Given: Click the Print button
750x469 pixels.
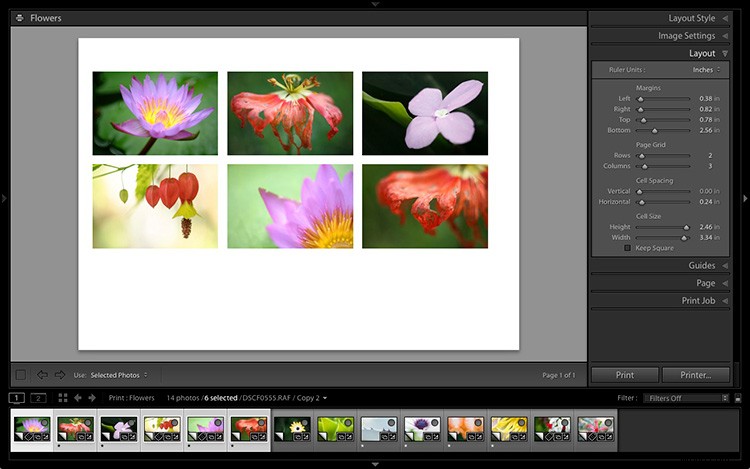Looking at the screenshot, I should click(x=625, y=375).
